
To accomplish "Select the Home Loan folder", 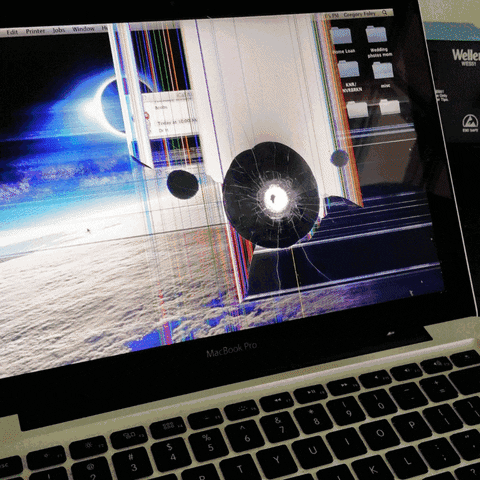I will pyautogui.click(x=342, y=36).
